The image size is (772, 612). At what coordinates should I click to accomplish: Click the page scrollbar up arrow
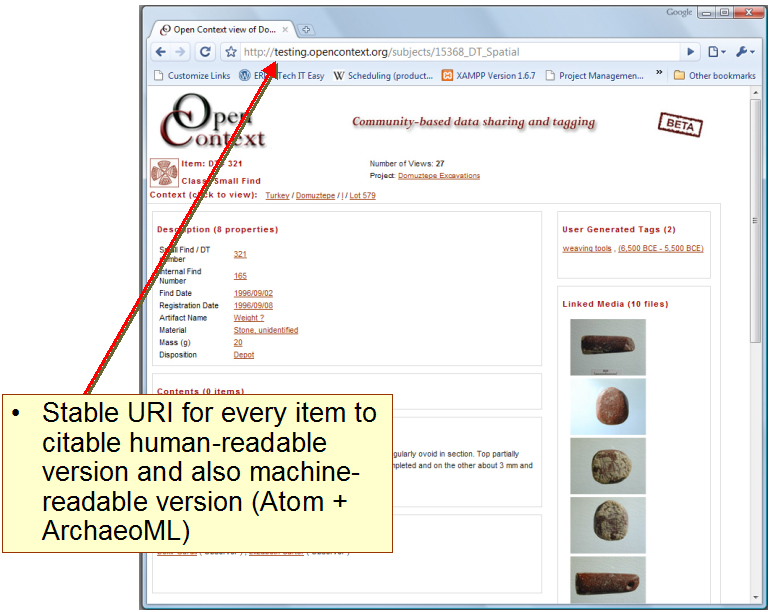[755, 92]
